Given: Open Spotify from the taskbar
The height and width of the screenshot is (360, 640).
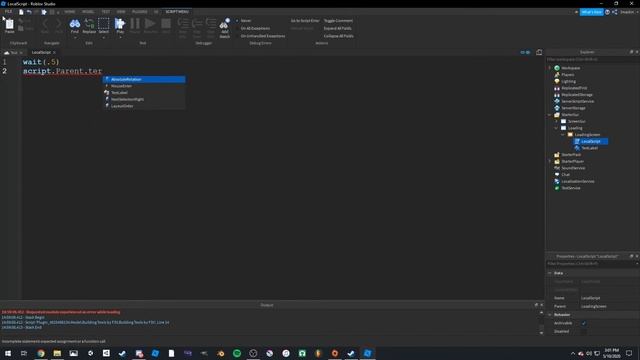Looking at the screenshot, I should (237, 353).
